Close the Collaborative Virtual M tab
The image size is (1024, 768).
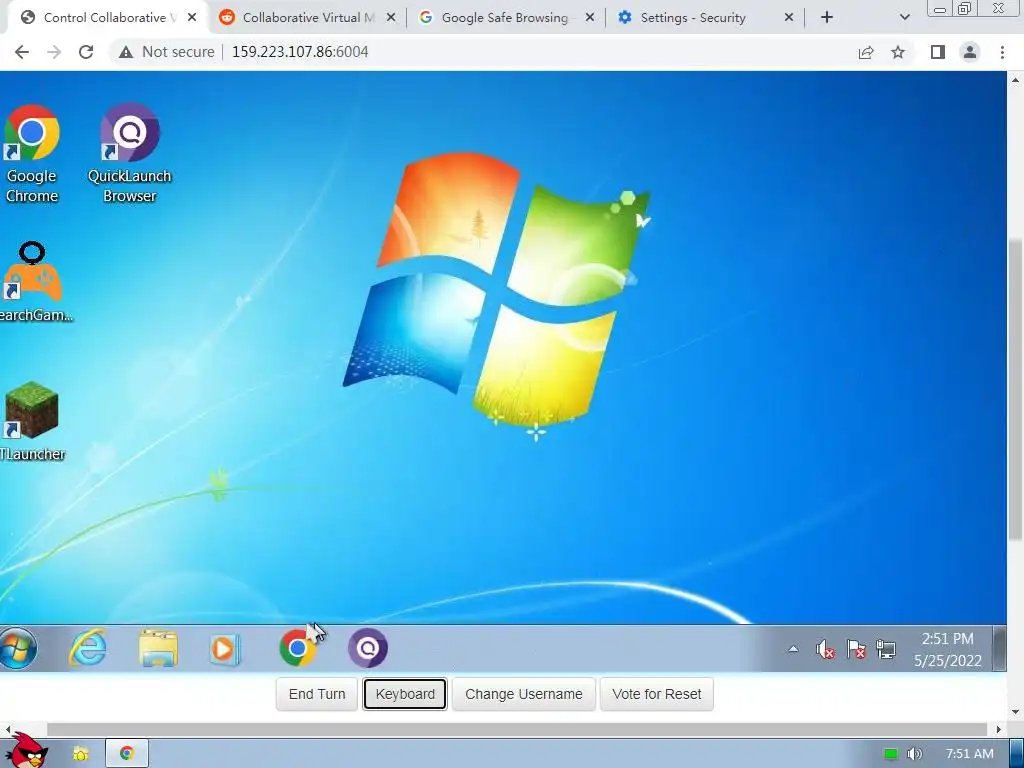tap(391, 18)
